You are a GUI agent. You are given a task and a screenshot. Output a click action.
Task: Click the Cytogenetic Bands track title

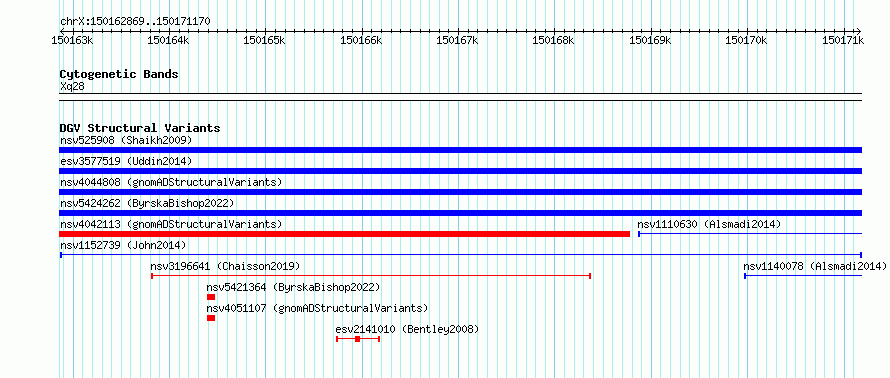[119, 74]
